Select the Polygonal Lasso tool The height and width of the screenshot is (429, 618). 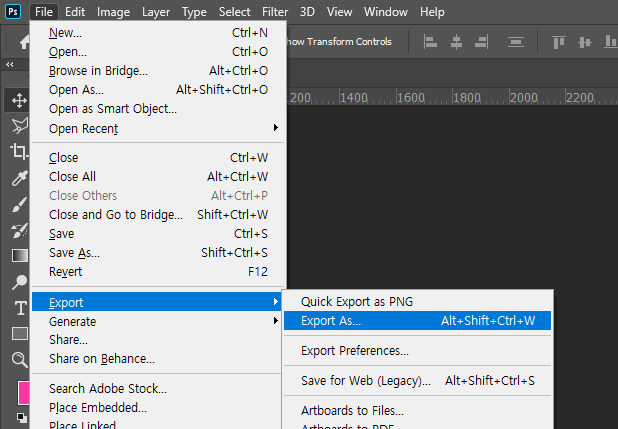click(x=20, y=126)
